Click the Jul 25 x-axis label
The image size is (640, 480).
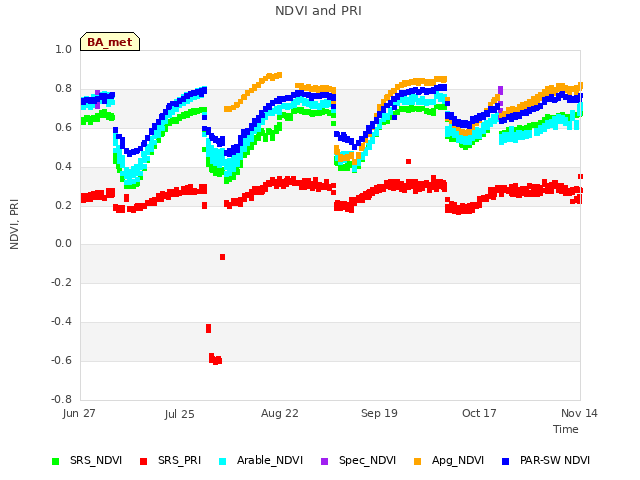click(x=180, y=414)
